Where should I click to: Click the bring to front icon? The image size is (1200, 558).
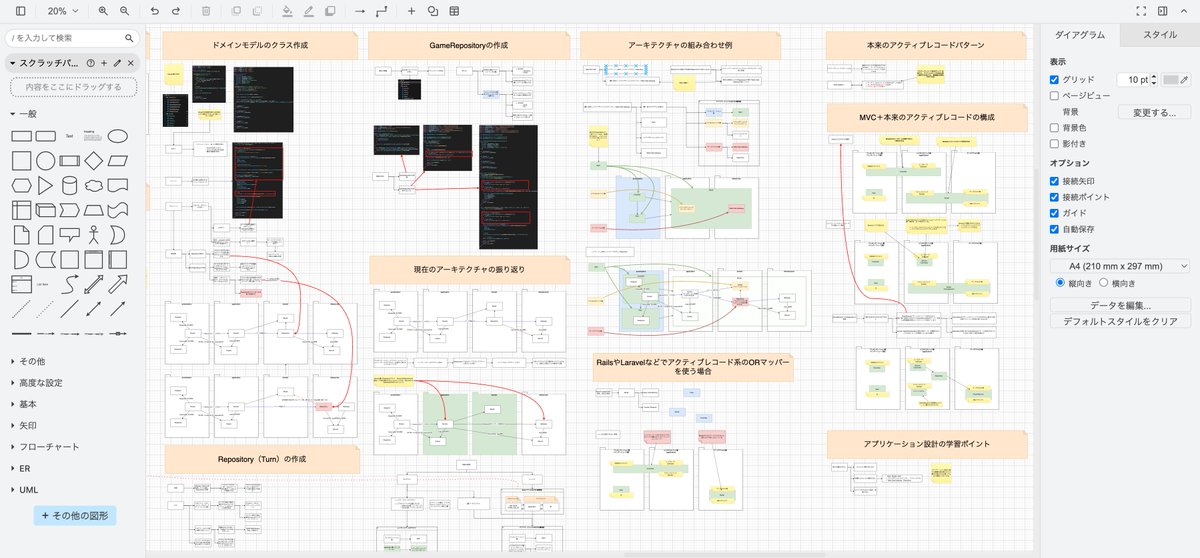(x=235, y=11)
